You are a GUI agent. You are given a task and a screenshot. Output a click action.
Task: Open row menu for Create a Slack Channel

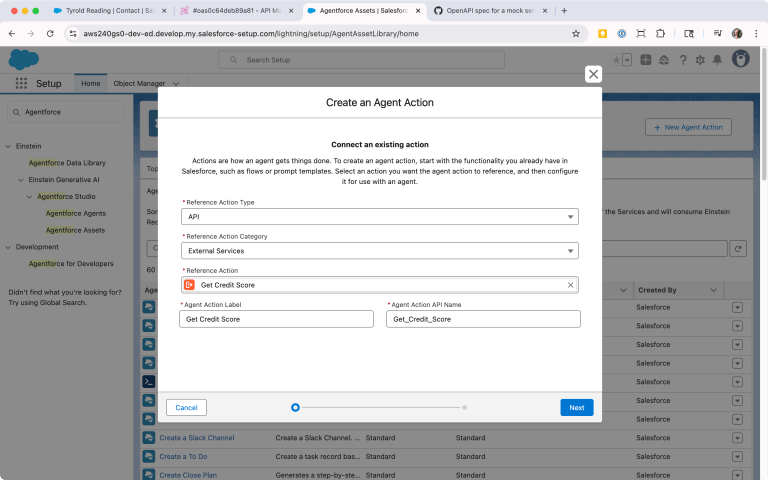tap(737, 438)
